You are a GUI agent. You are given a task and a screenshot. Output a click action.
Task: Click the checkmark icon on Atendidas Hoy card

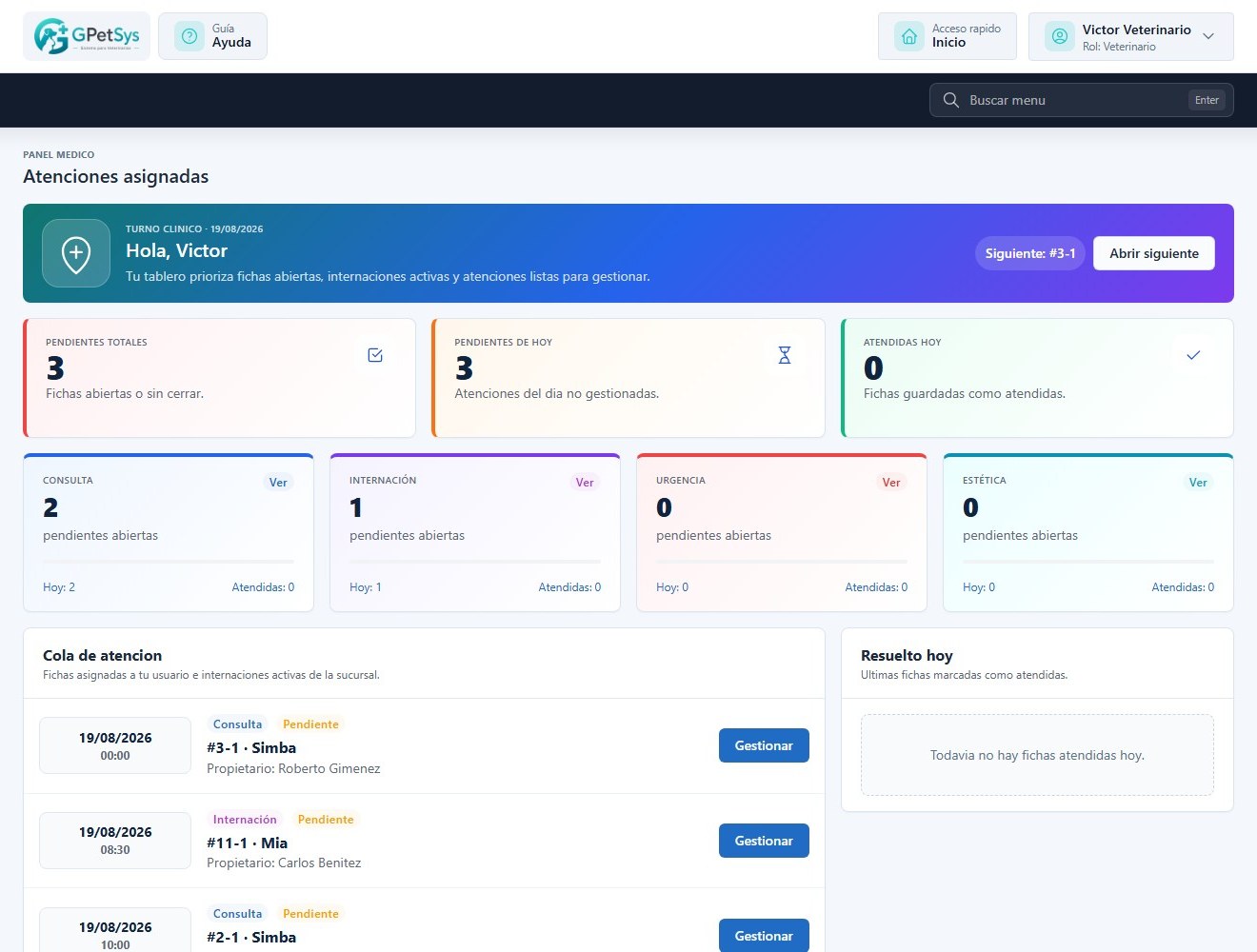point(1193,355)
